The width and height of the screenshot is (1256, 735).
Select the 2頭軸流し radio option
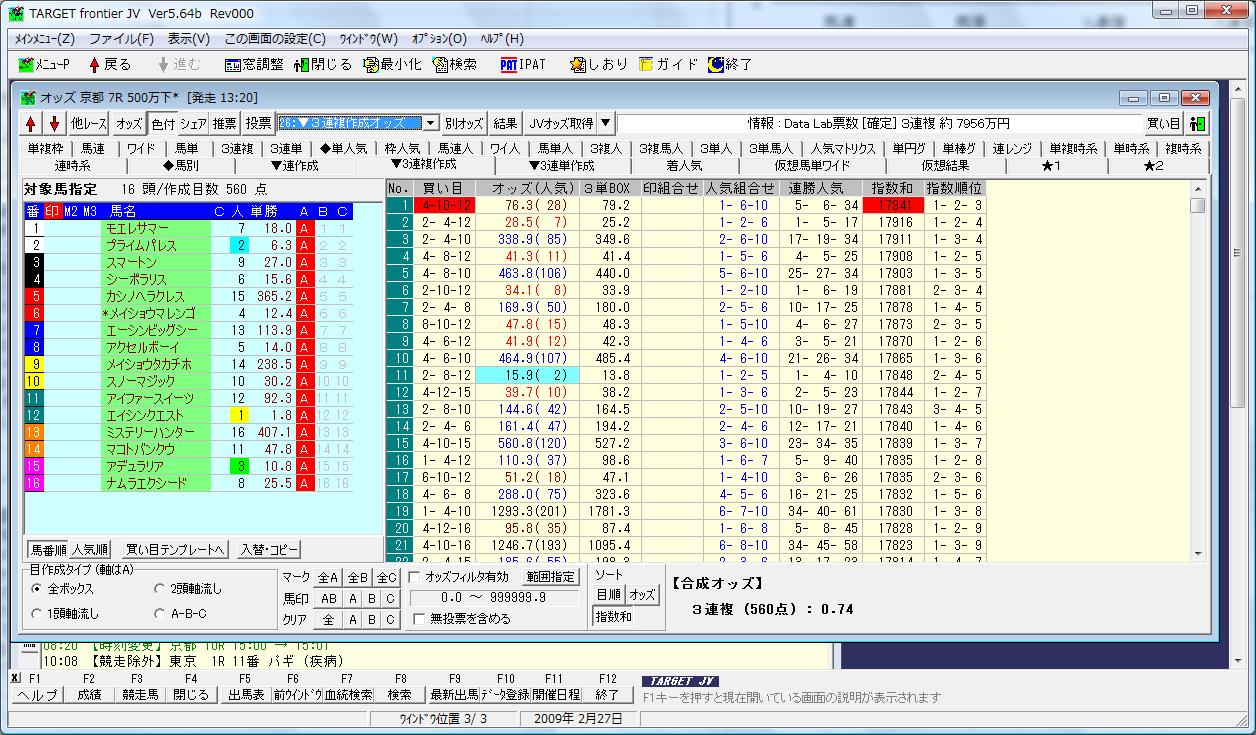tap(162, 589)
